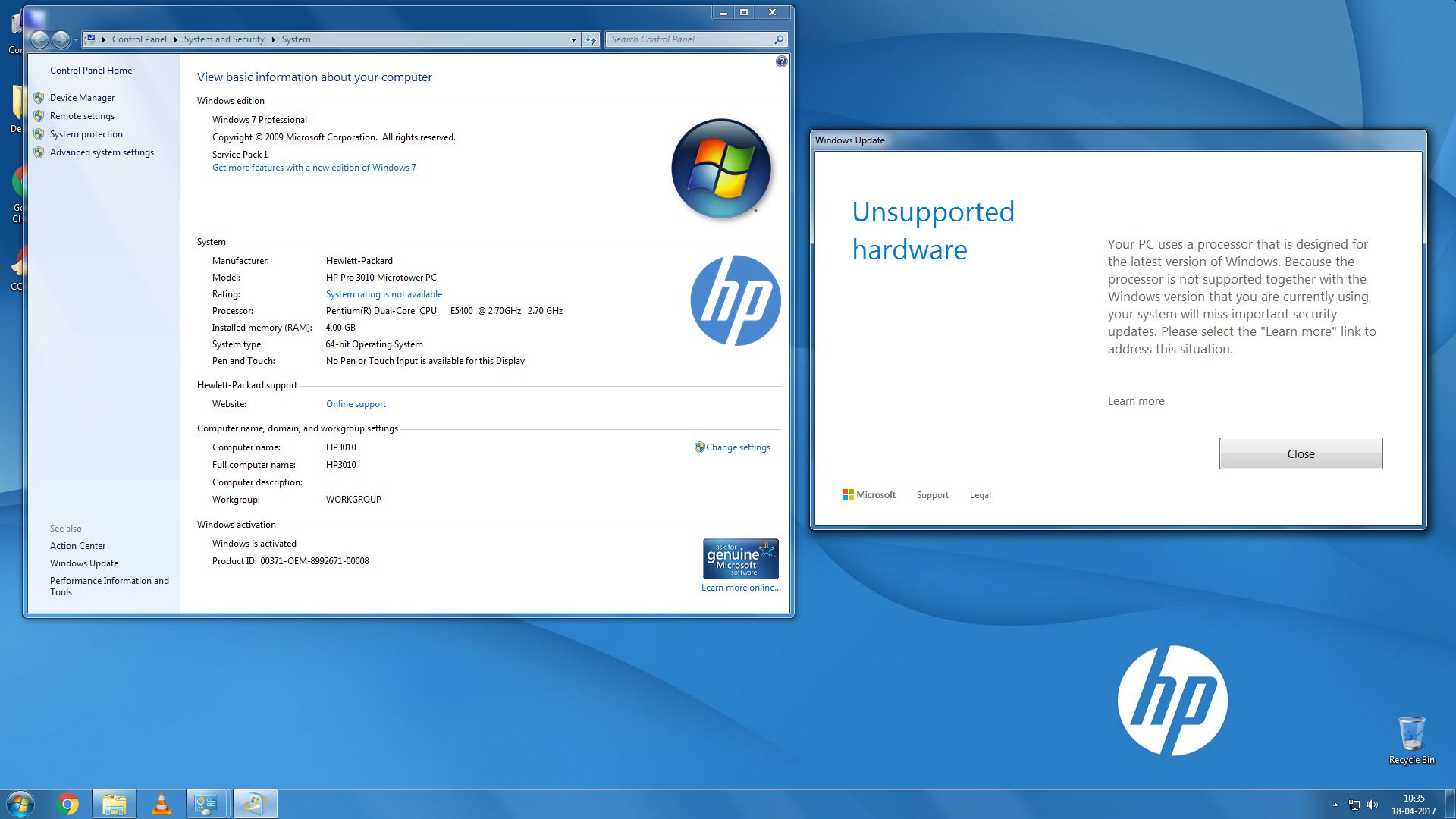The height and width of the screenshot is (819, 1456).
Task: Click the genuine Microsoft software badge
Action: point(740,559)
